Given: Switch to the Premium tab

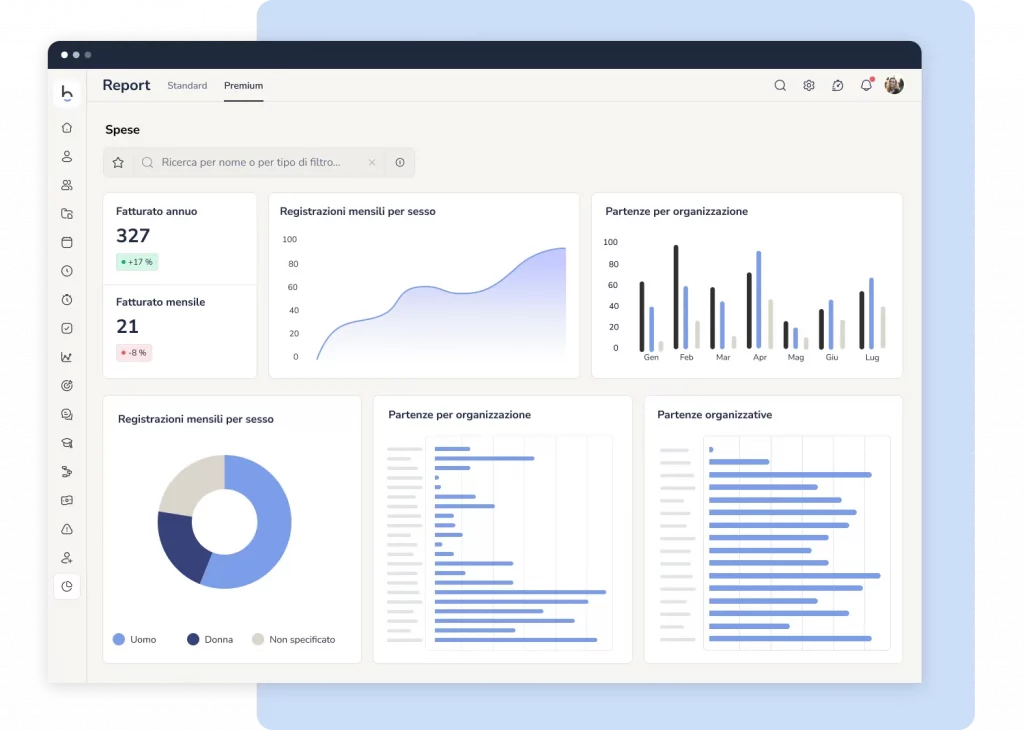Looking at the screenshot, I should pos(243,86).
